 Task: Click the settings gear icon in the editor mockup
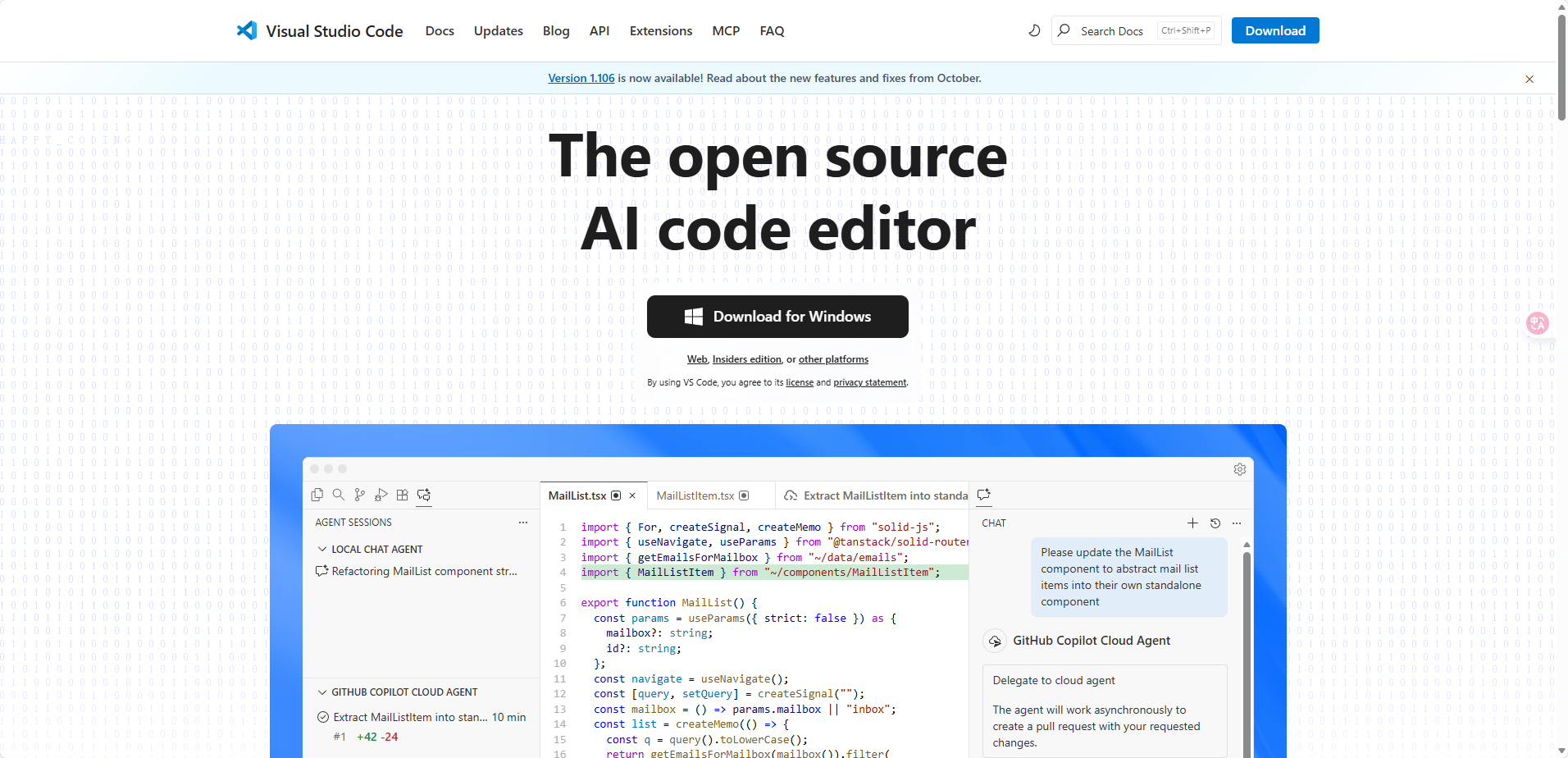[x=1239, y=469]
